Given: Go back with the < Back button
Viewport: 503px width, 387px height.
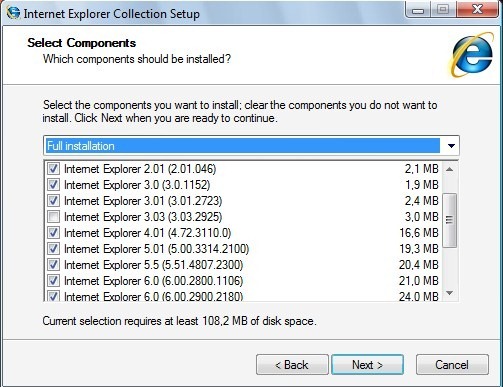Looking at the screenshot, I should [292, 365].
